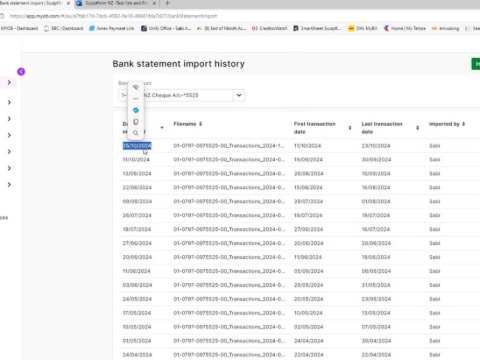Click Last transaction date 30/09/2024 cell
The width and height of the screenshot is (480, 360).
tap(376, 160)
